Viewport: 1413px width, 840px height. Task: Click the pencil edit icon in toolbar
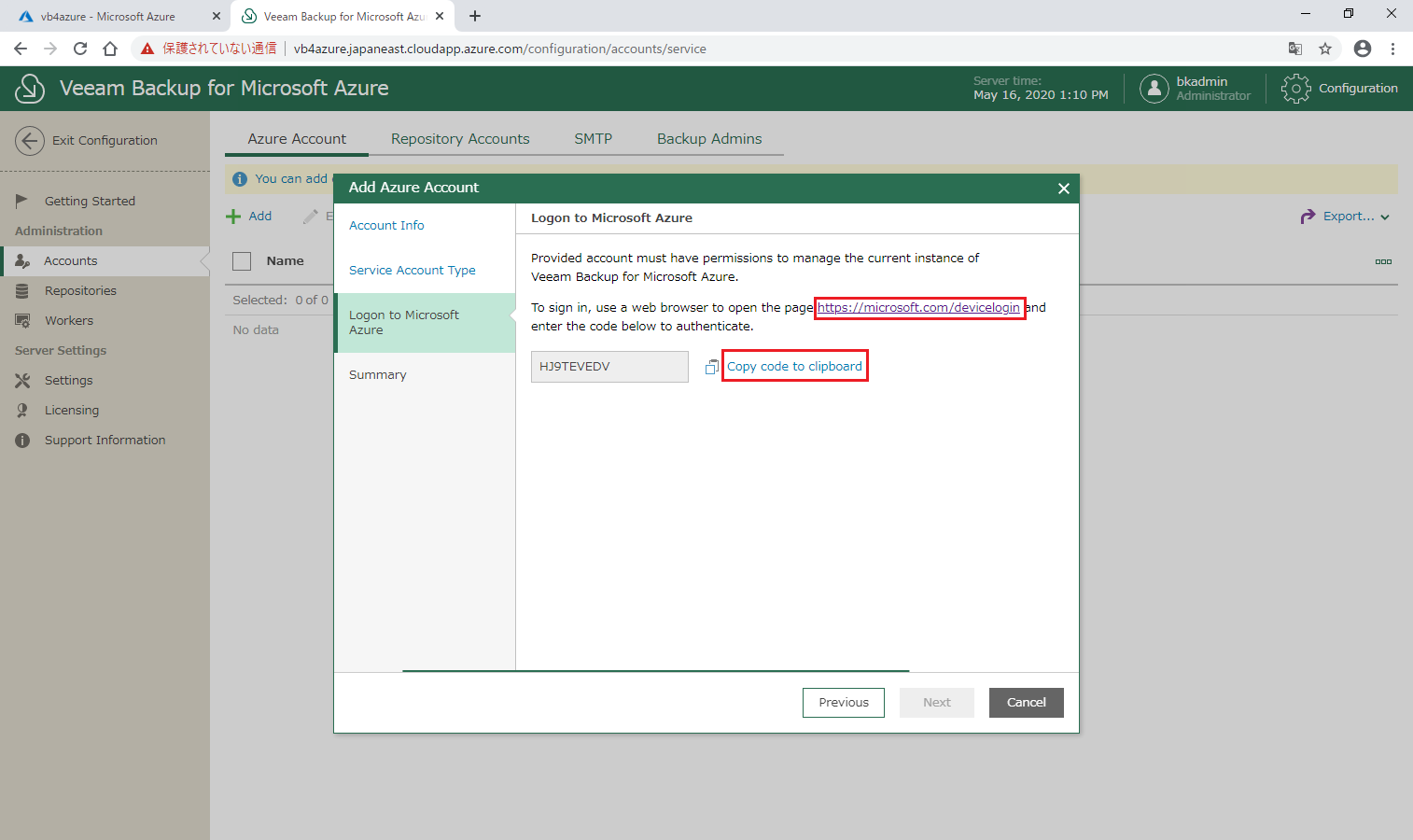tap(311, 217)
